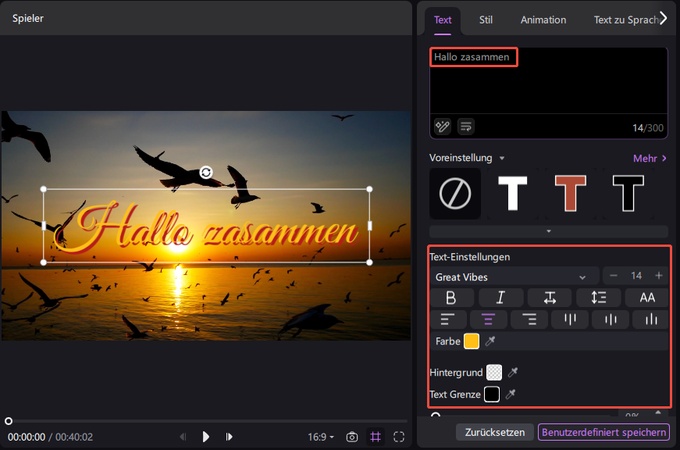Toggle the purple grid guide icon

(x=376, y=437)
